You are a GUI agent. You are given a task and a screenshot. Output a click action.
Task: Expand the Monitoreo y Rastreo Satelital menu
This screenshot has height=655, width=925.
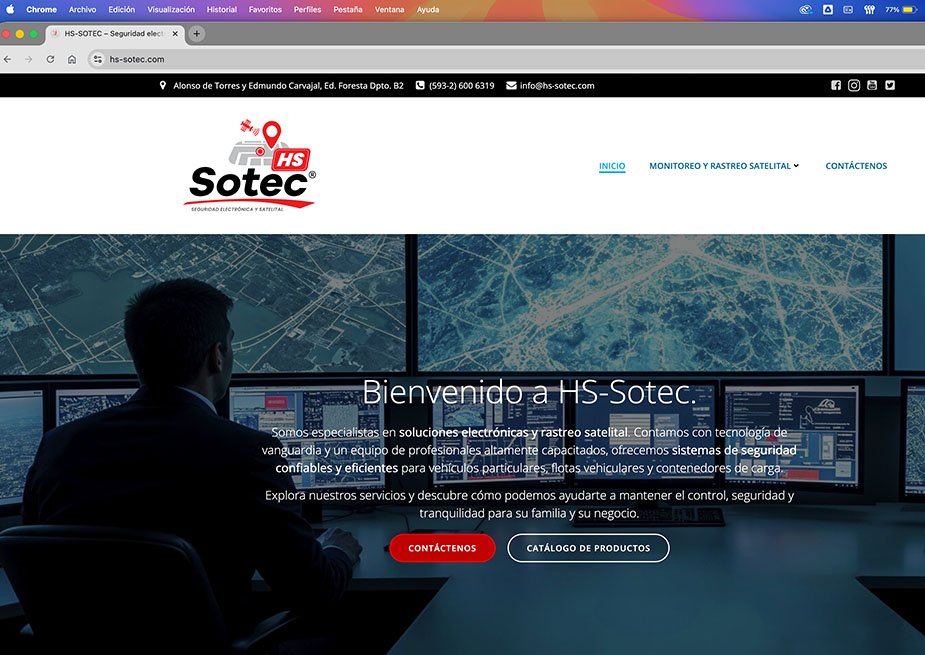pos(724,166)
